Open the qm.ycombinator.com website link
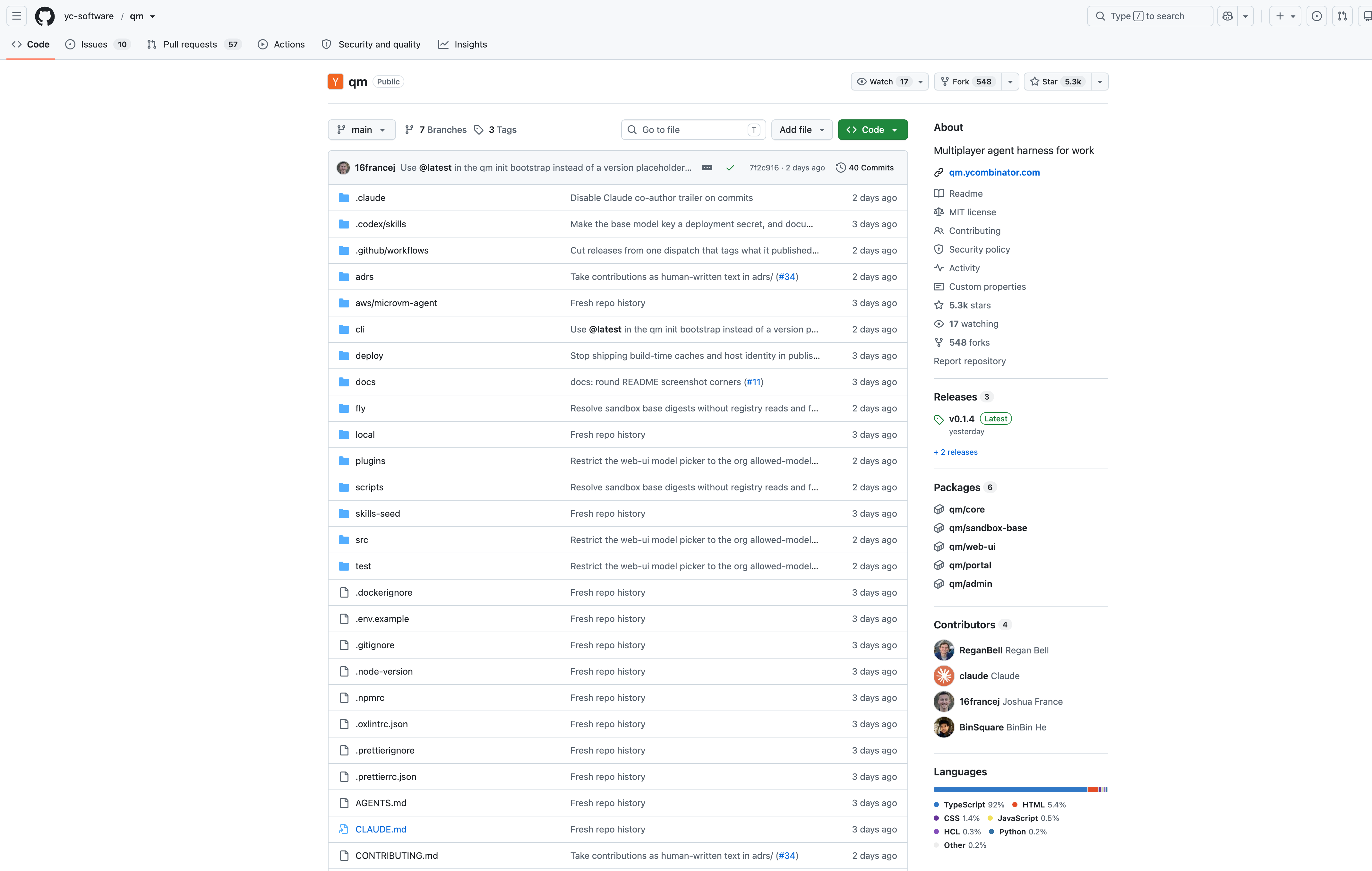Image resolution: width=1372 pixels, height=871 pixels. [x=994, y=172]
